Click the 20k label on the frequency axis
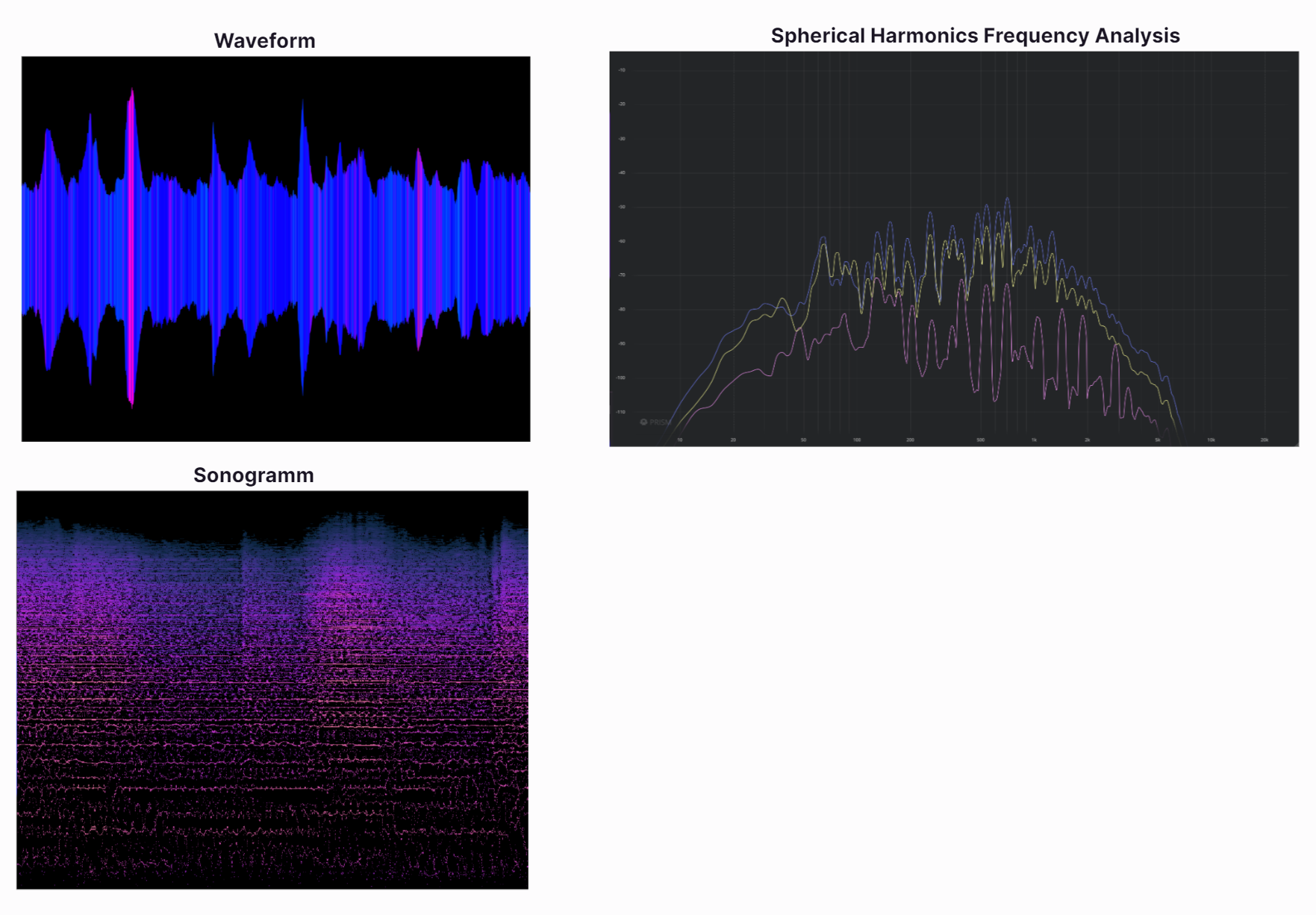 pyautogui.click(x=1264, y=440)
